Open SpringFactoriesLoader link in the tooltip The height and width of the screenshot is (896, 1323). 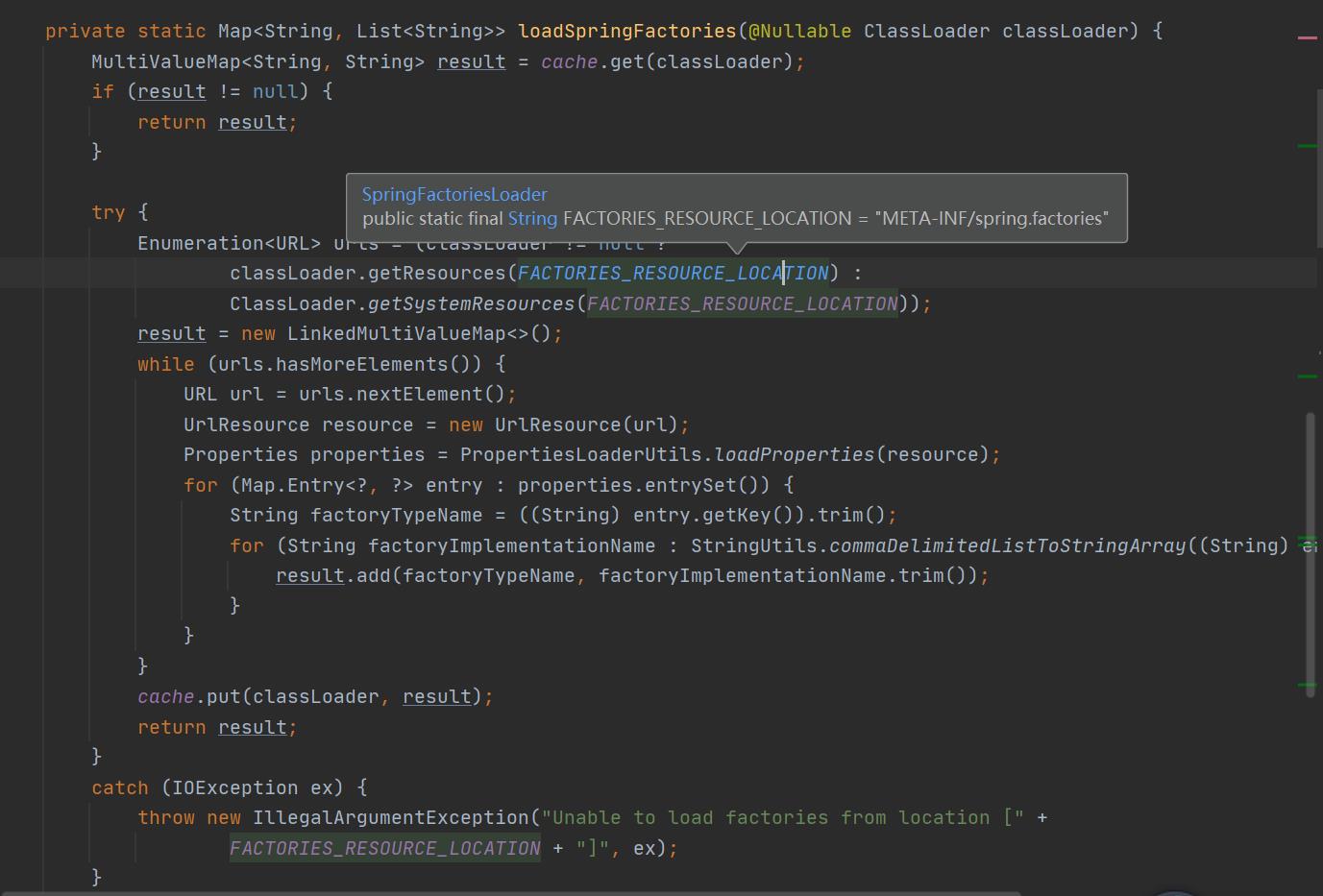point(454,194)
